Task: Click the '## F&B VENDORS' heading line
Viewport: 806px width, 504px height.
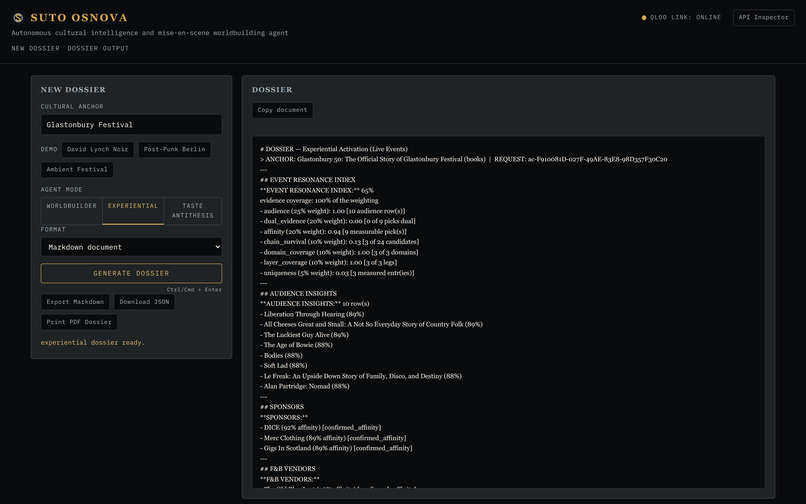Action: point(287,469)
